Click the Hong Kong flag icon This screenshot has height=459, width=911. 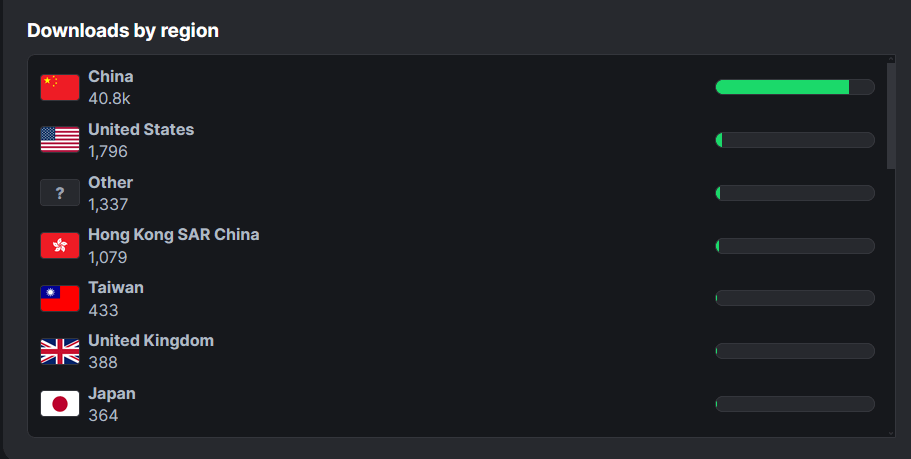60,246
